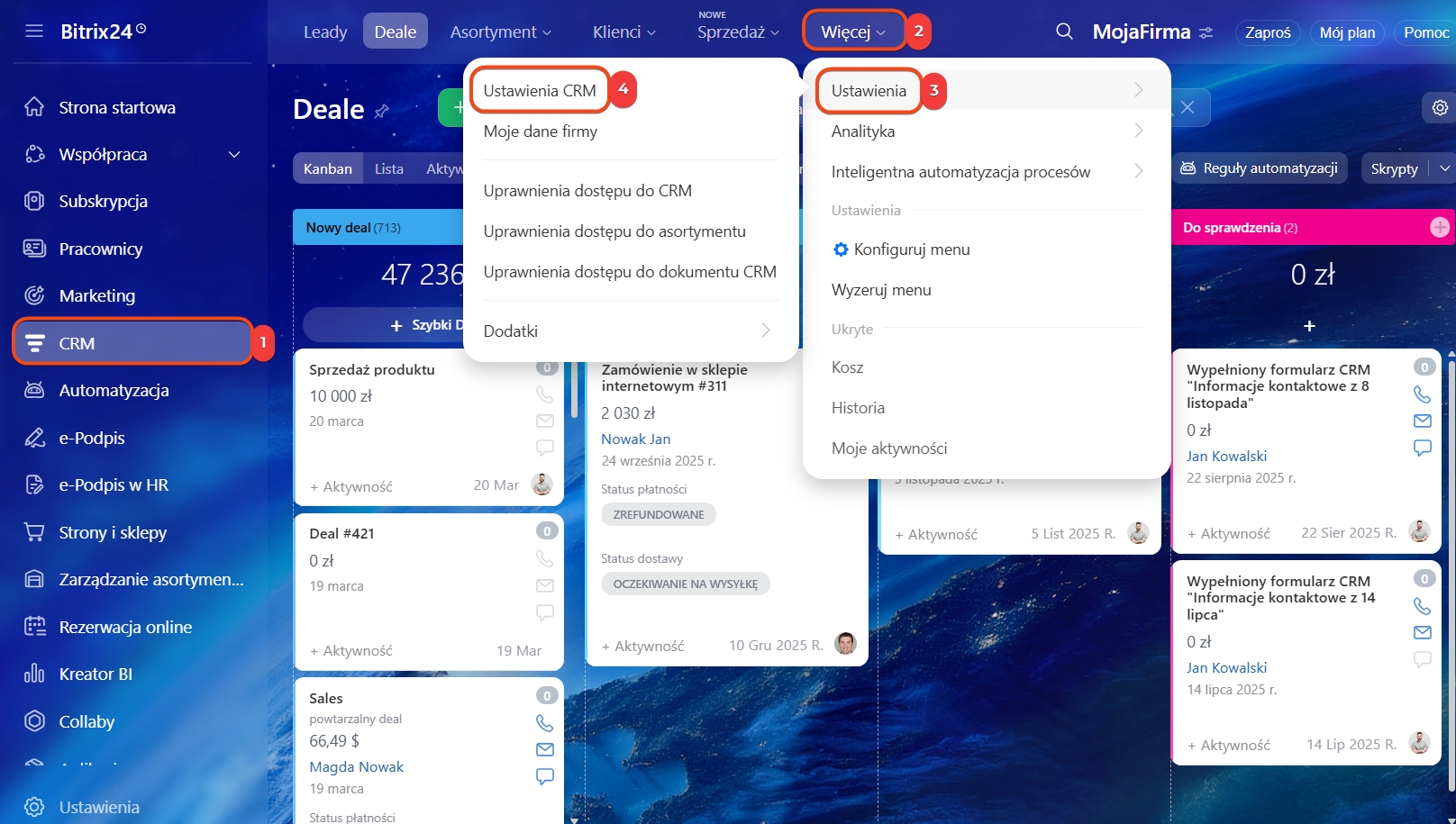Expand the Współpraca sidebar section
The image size is (1456, 824).
point(234,155)
